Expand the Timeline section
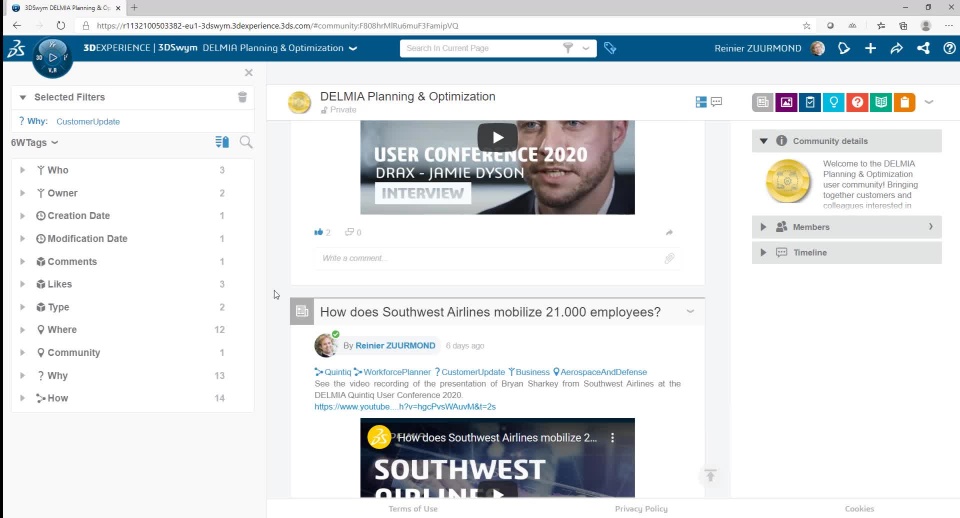Viewport: 960px width, 518px height. point(763,252)
